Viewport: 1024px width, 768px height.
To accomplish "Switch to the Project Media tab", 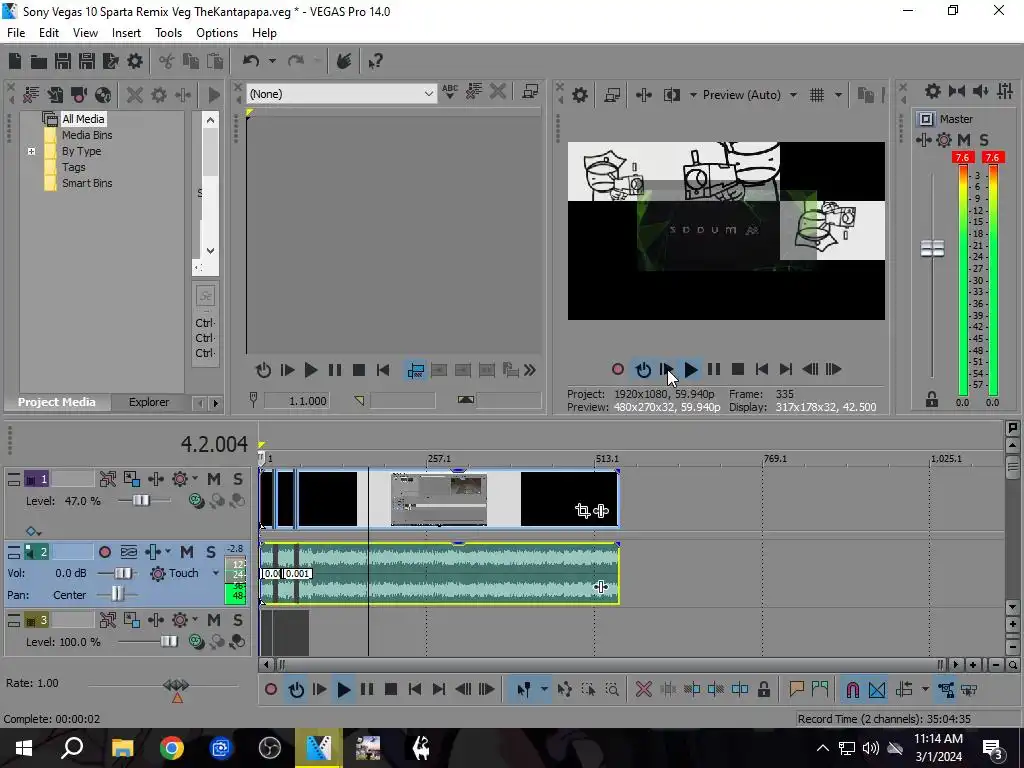I will tap(57, 402).
